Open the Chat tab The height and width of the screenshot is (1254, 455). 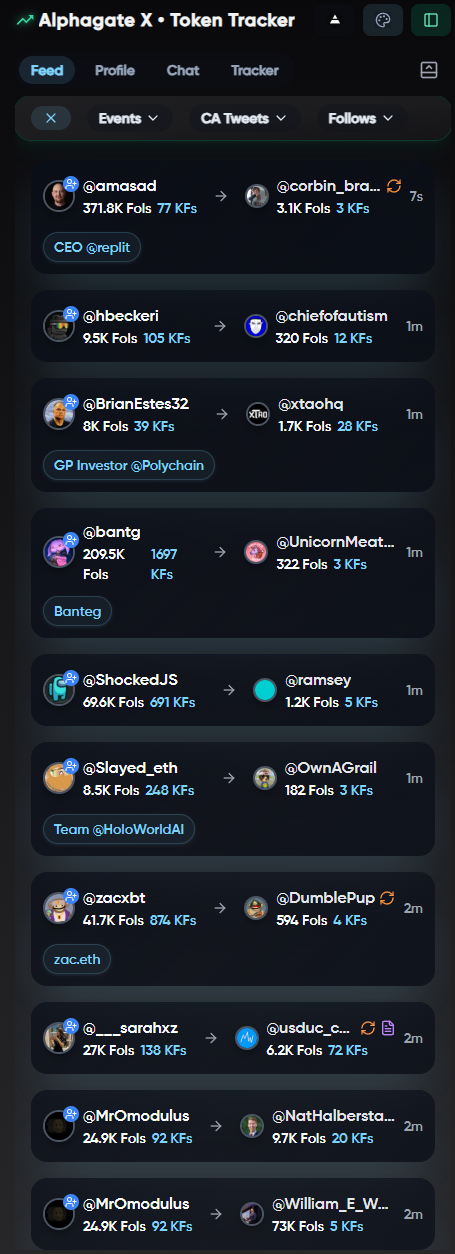(183, 70)
